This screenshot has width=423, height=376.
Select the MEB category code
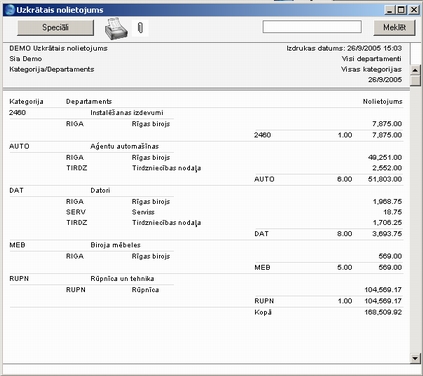17,245
